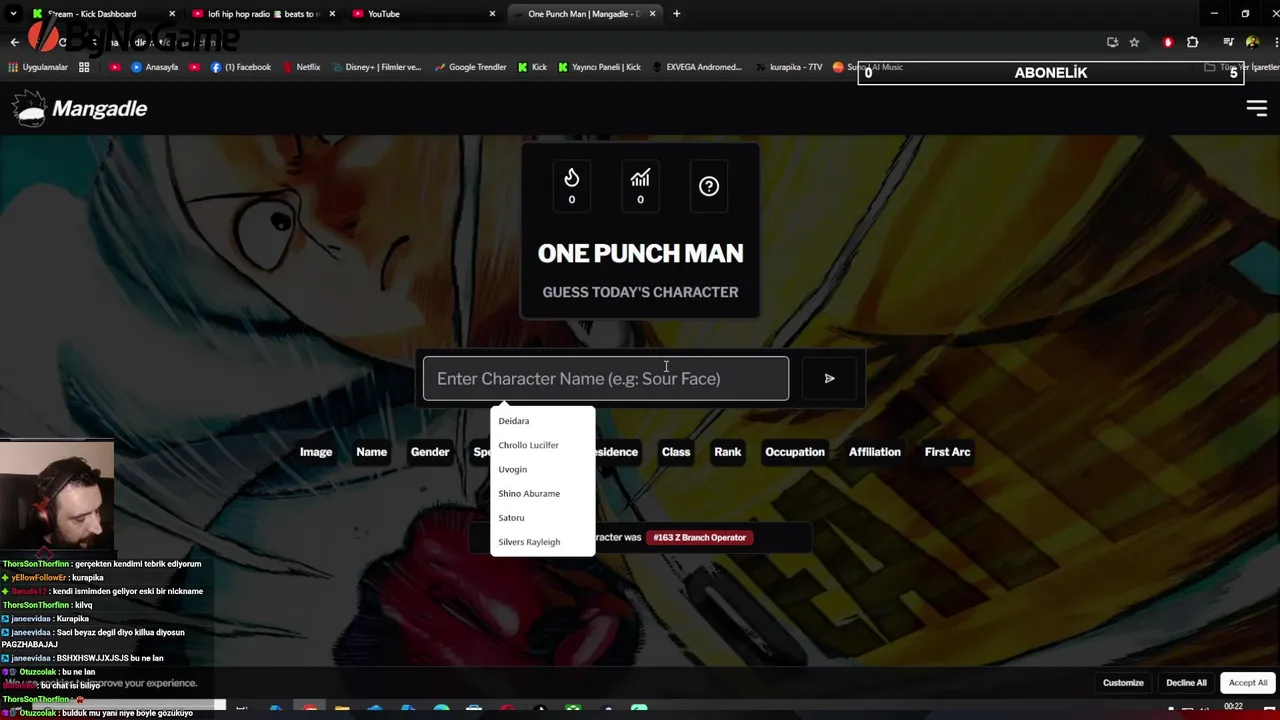Click the ABONELİK subscription overlay bar
The image size is (1280, 720).
pos(1051,73)
